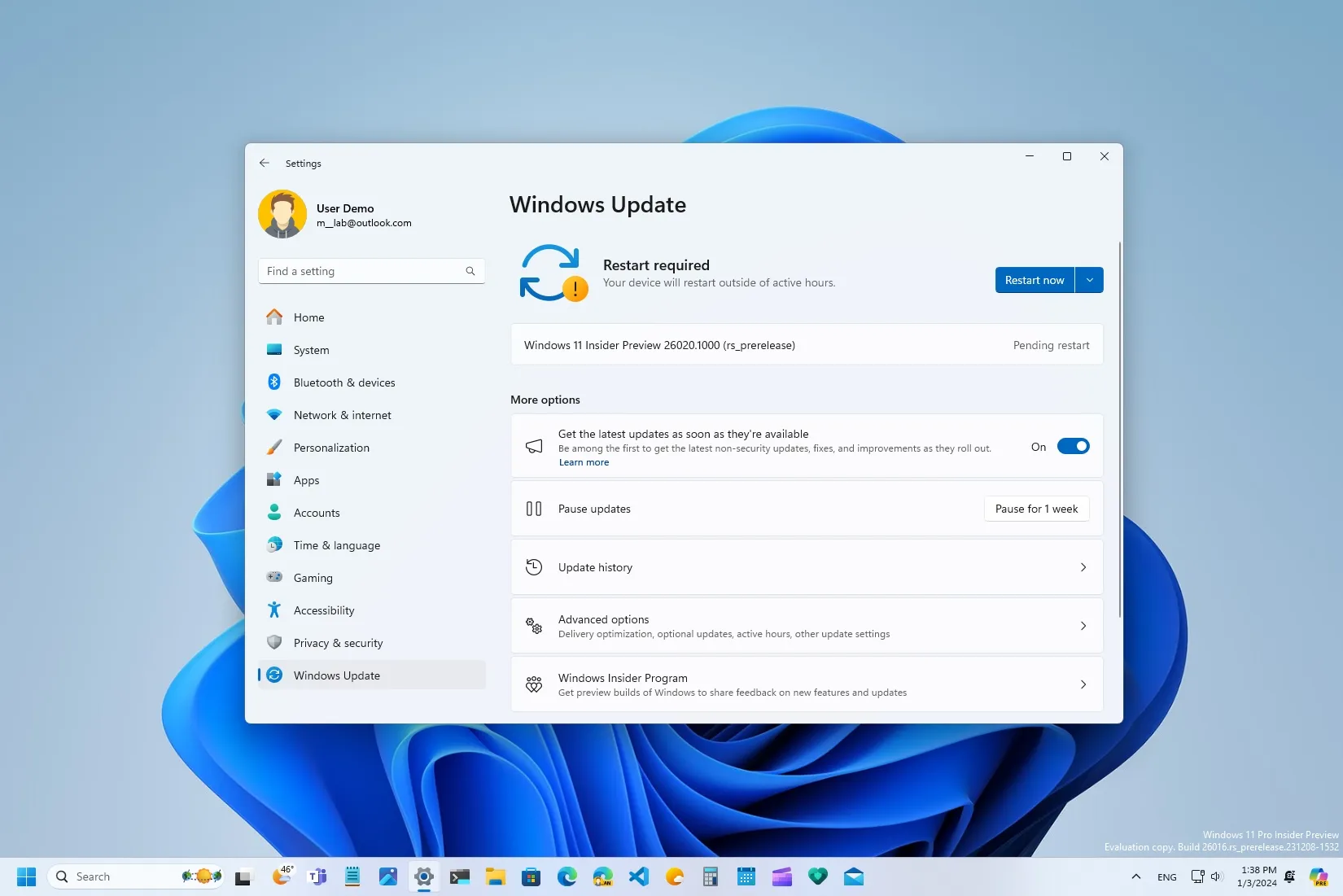Follow the Learn more link

click(584, 462)
